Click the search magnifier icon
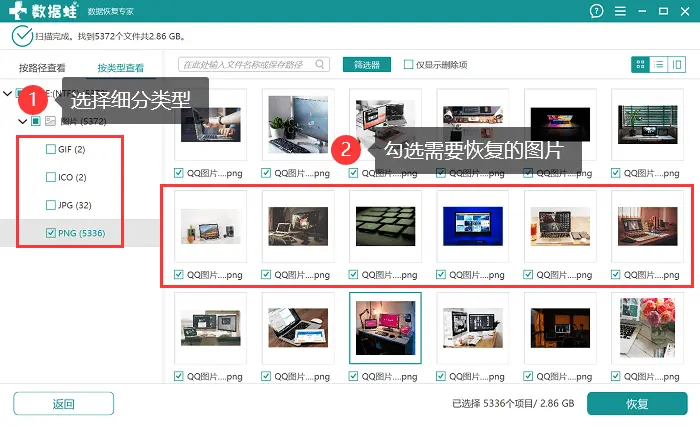This screenshot has height=427, width=700. 320,64
